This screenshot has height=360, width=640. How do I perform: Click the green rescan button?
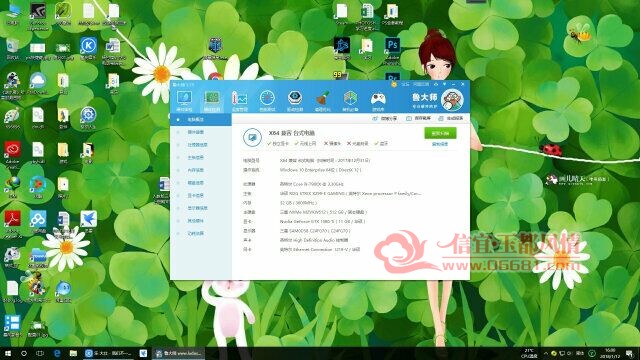(440, 133)
